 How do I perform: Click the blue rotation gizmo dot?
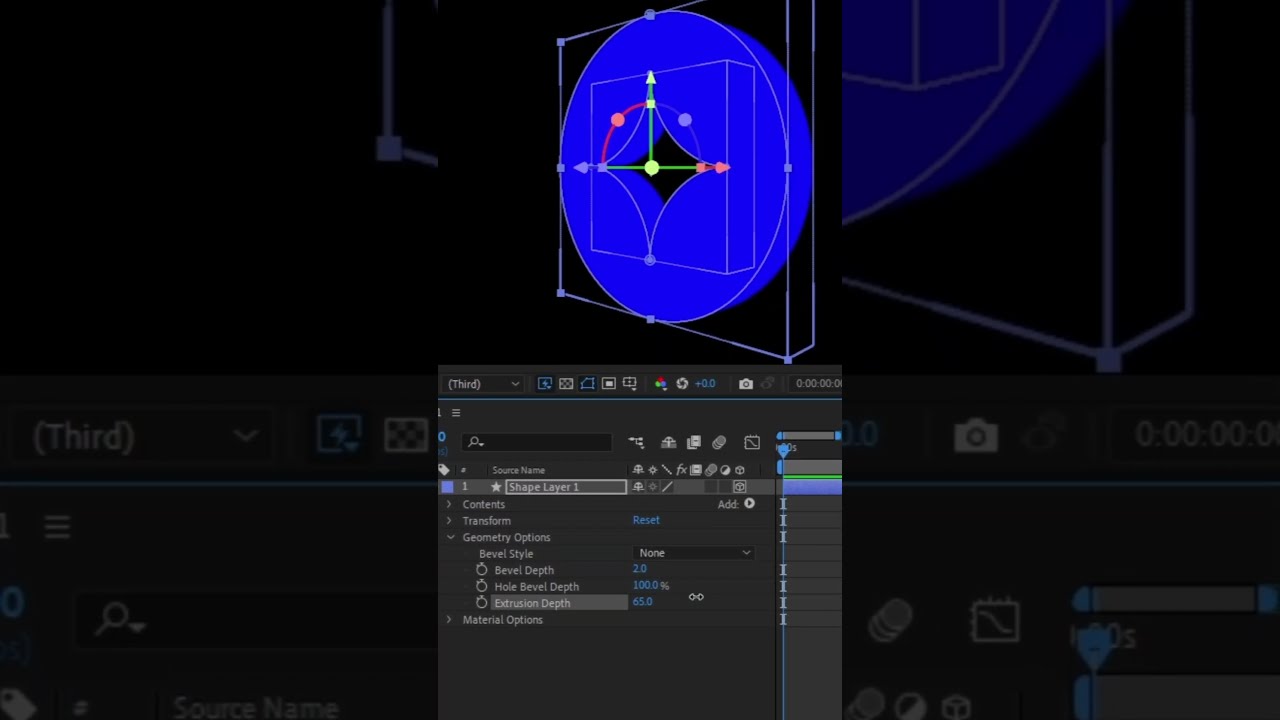[x=685, y=120]
